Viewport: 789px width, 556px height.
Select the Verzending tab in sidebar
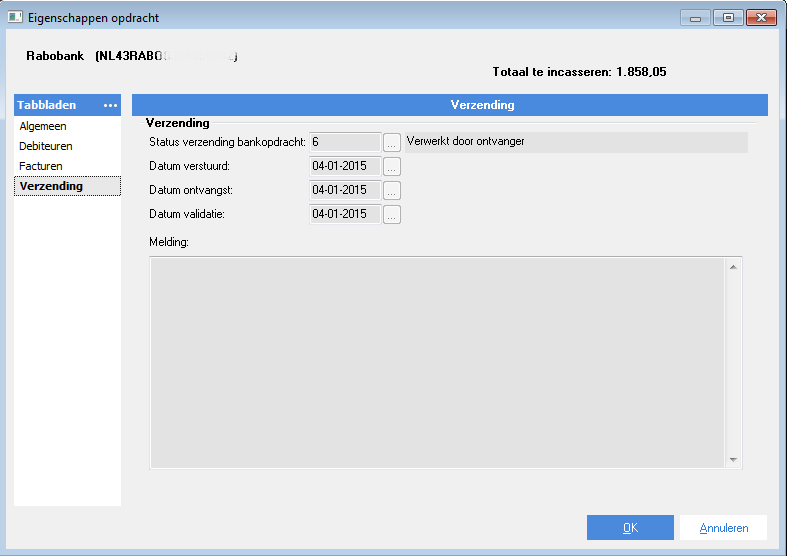click(67, 186)
